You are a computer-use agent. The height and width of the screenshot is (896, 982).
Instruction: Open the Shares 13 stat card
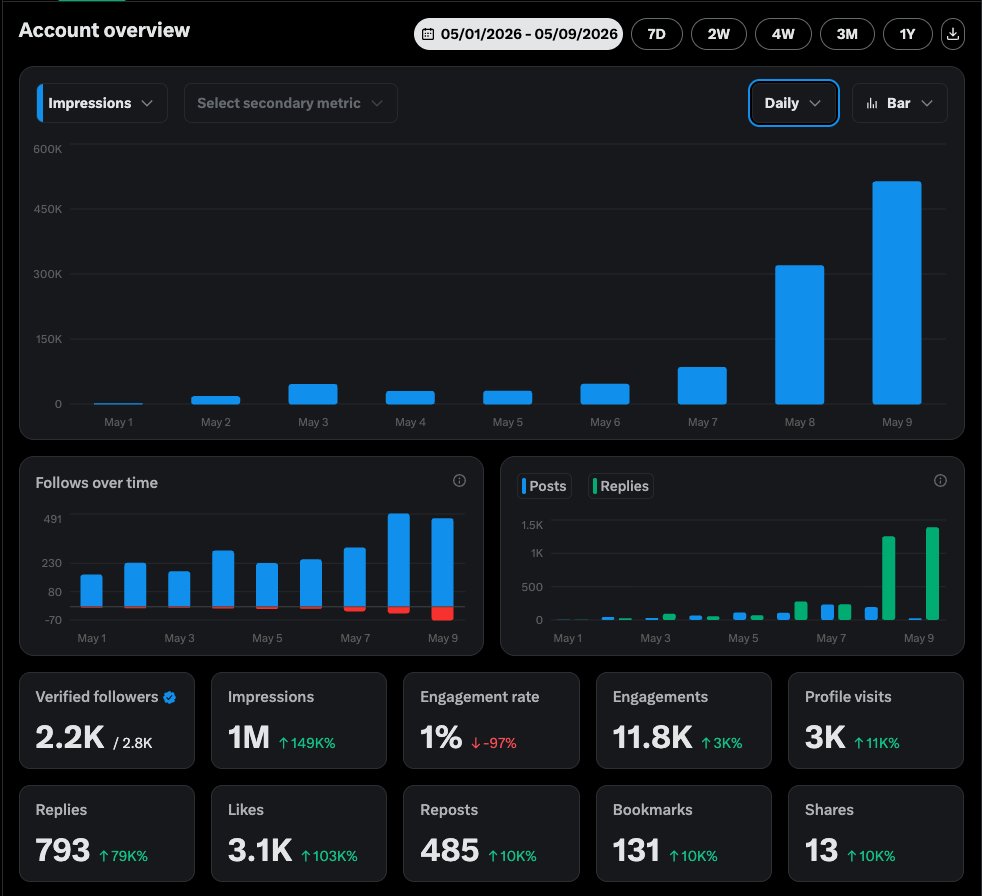(876, 833)
